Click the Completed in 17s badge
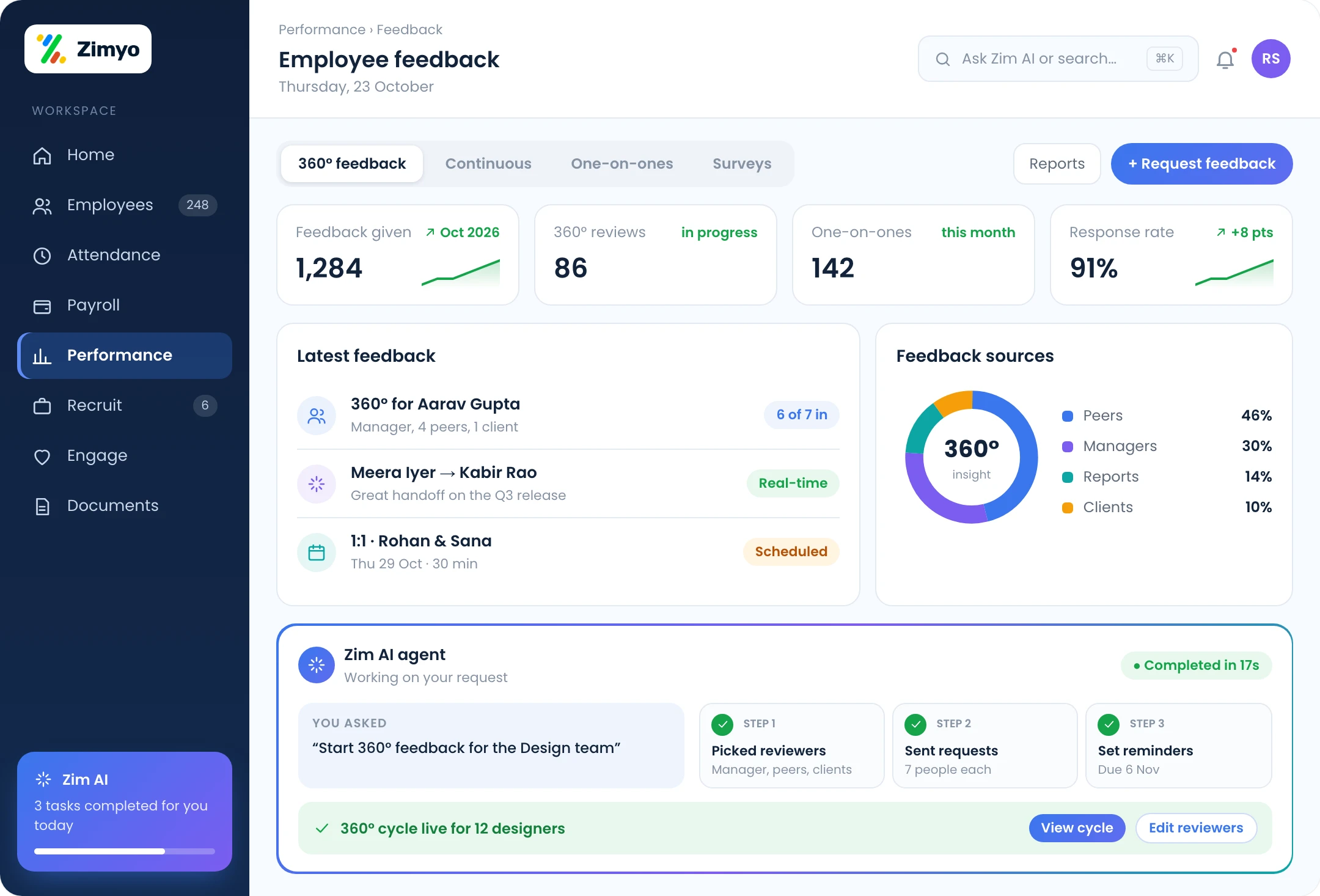1320x896 pixels. pyautogui.click(x=1197, y=666)
